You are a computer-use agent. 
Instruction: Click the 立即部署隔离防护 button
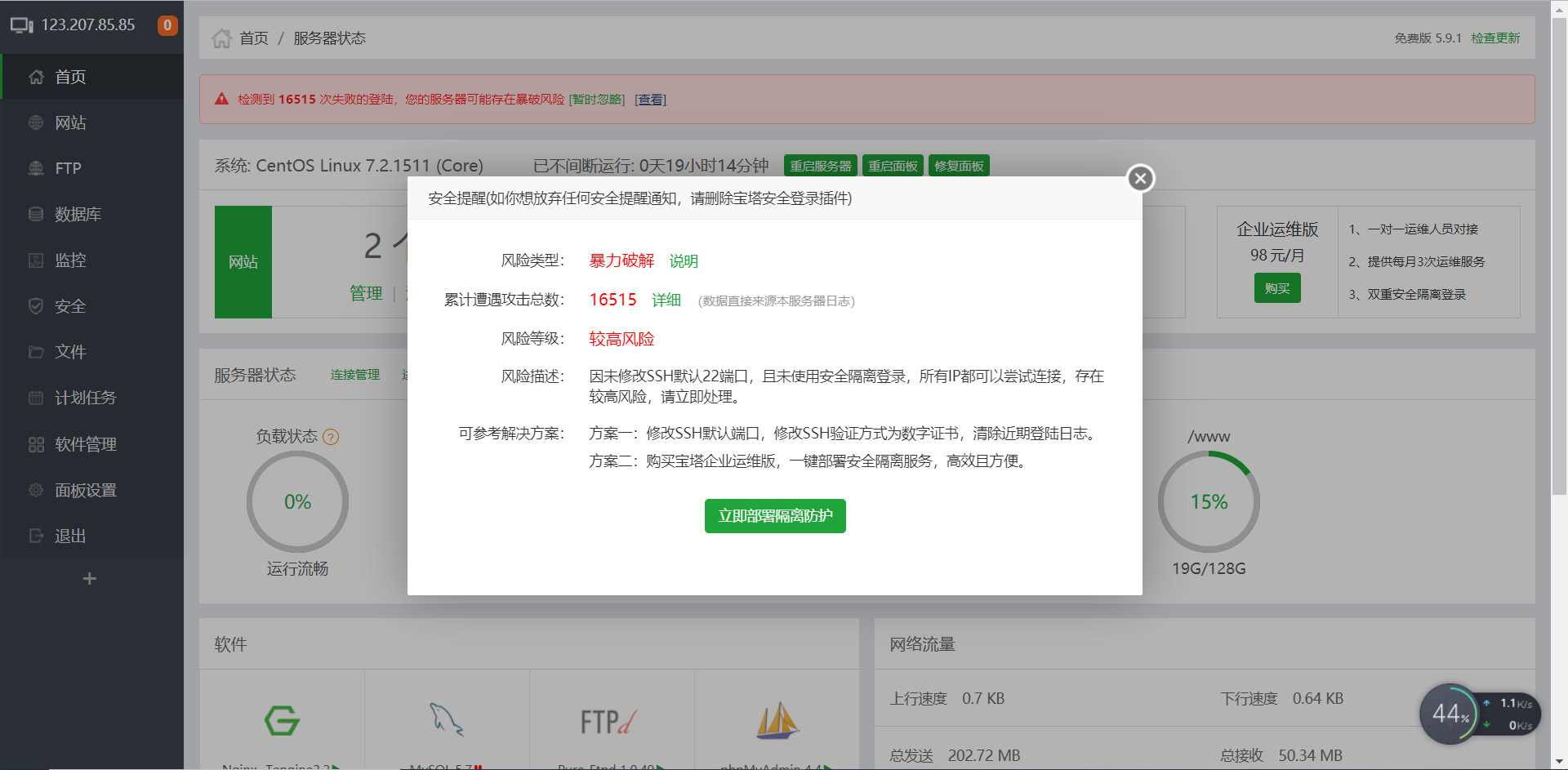pos(774,516)
